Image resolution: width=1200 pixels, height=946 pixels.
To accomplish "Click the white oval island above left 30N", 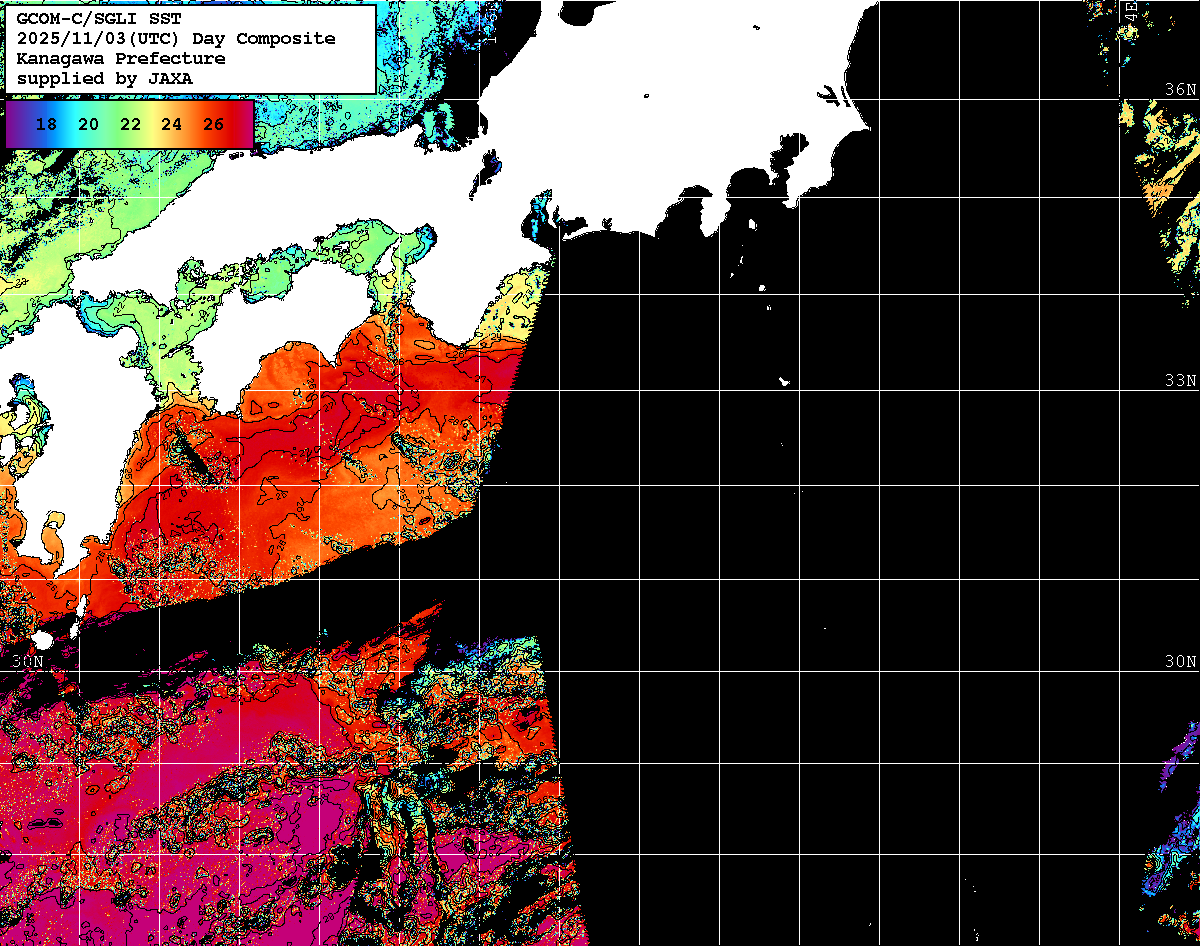I will pyautogui.click(x=42, y=639).
